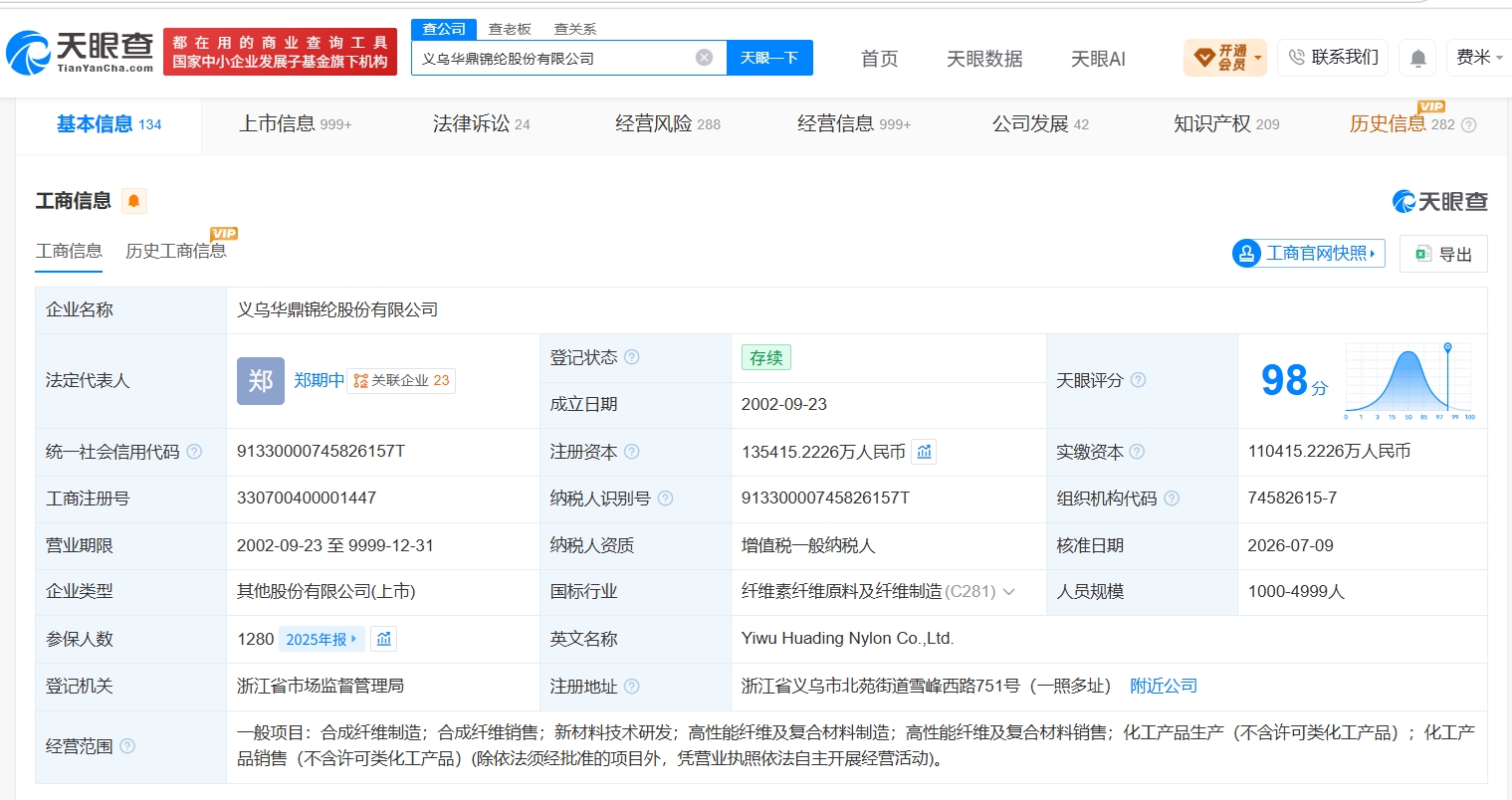Open help icon next to 注册地址
The height and width of the screenshot is (800, 1512).
pyautogui.click(x=631, y=687)
